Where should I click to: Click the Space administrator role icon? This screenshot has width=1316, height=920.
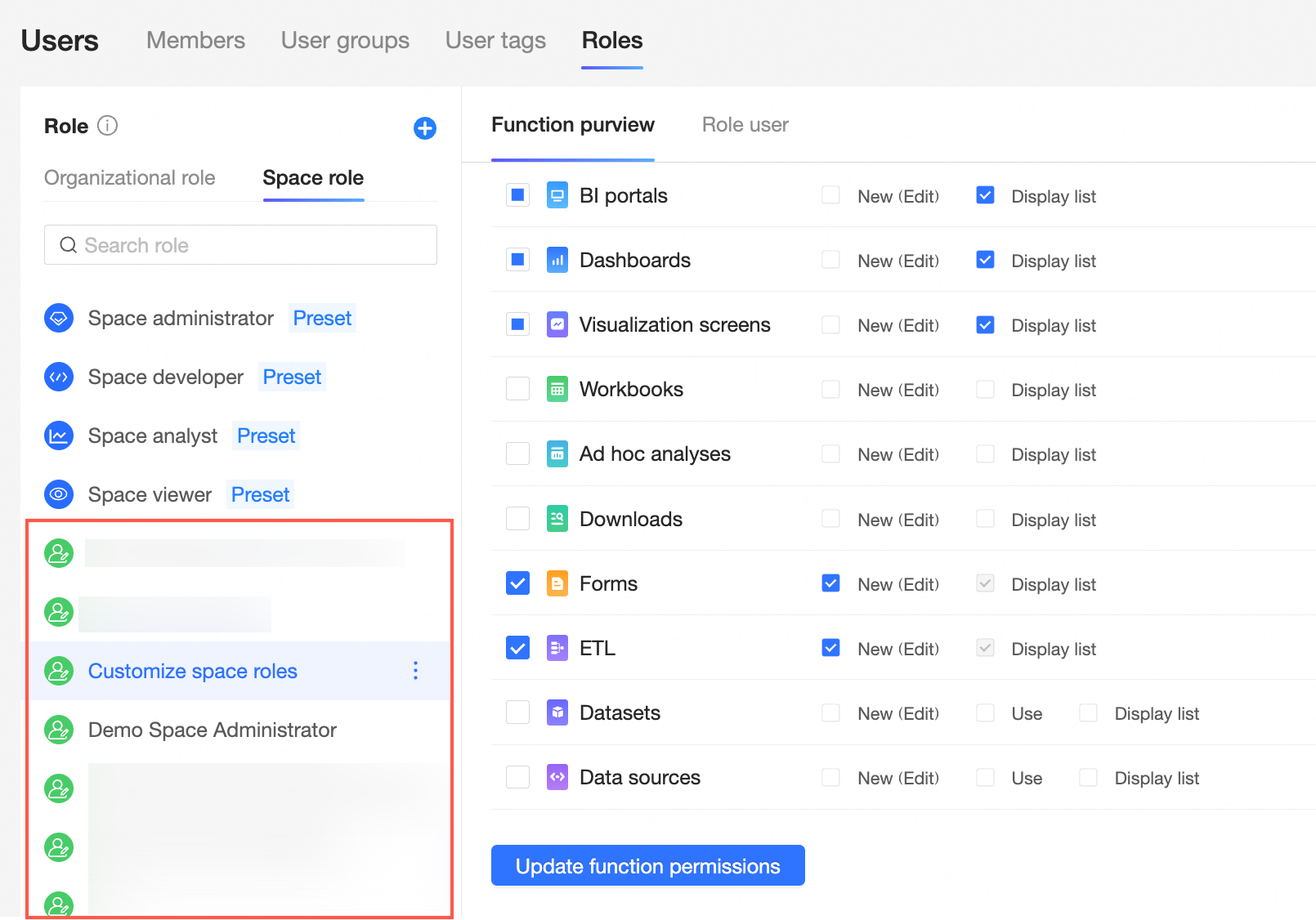(59, 318)
